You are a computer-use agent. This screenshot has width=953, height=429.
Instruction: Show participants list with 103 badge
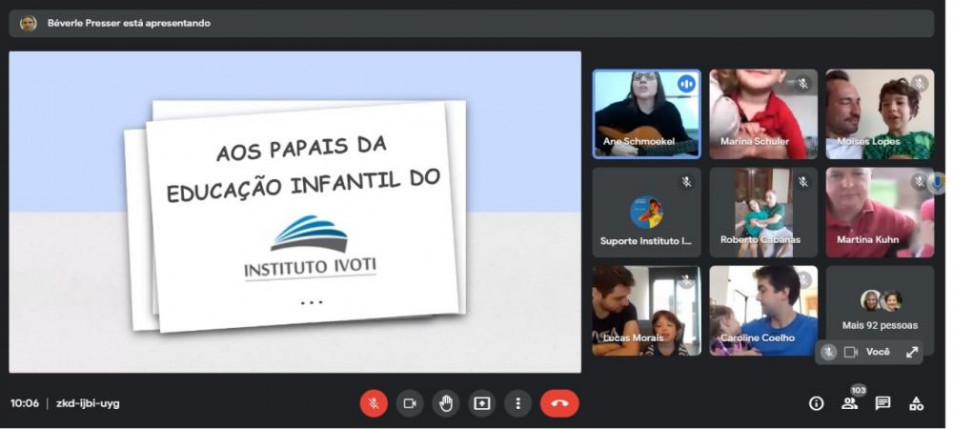coord(850,402)
